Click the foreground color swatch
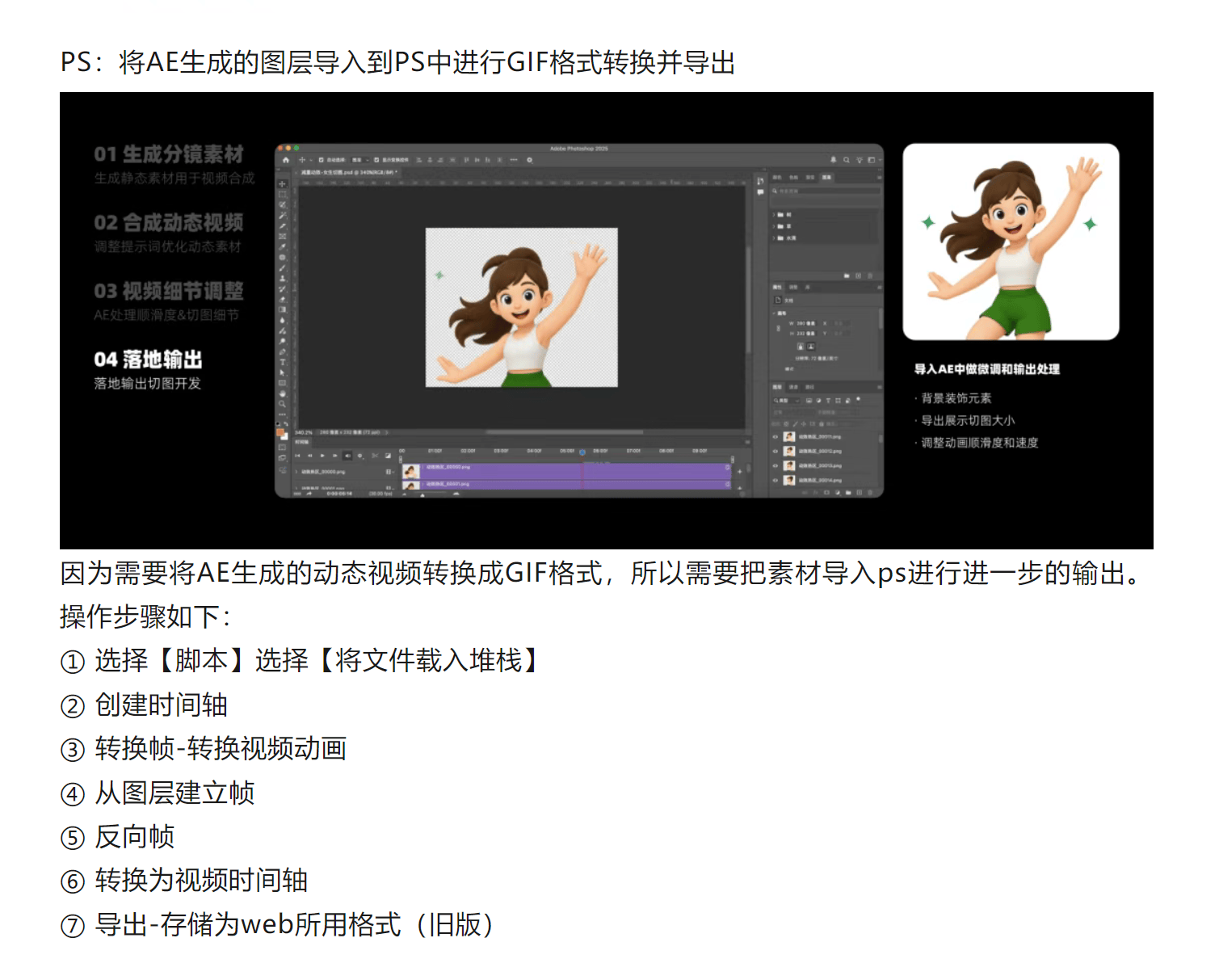1219x980 pixels. pos(280,433)
